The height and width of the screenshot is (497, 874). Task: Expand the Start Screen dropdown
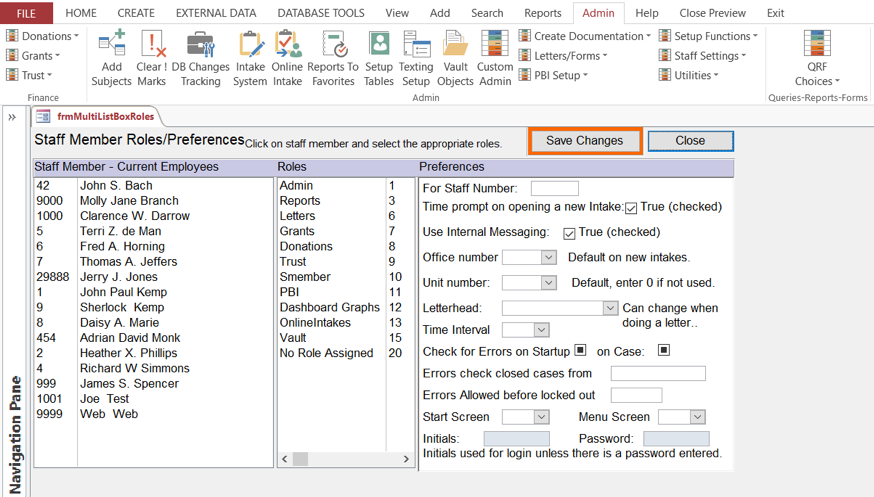[x=542, y=417]
